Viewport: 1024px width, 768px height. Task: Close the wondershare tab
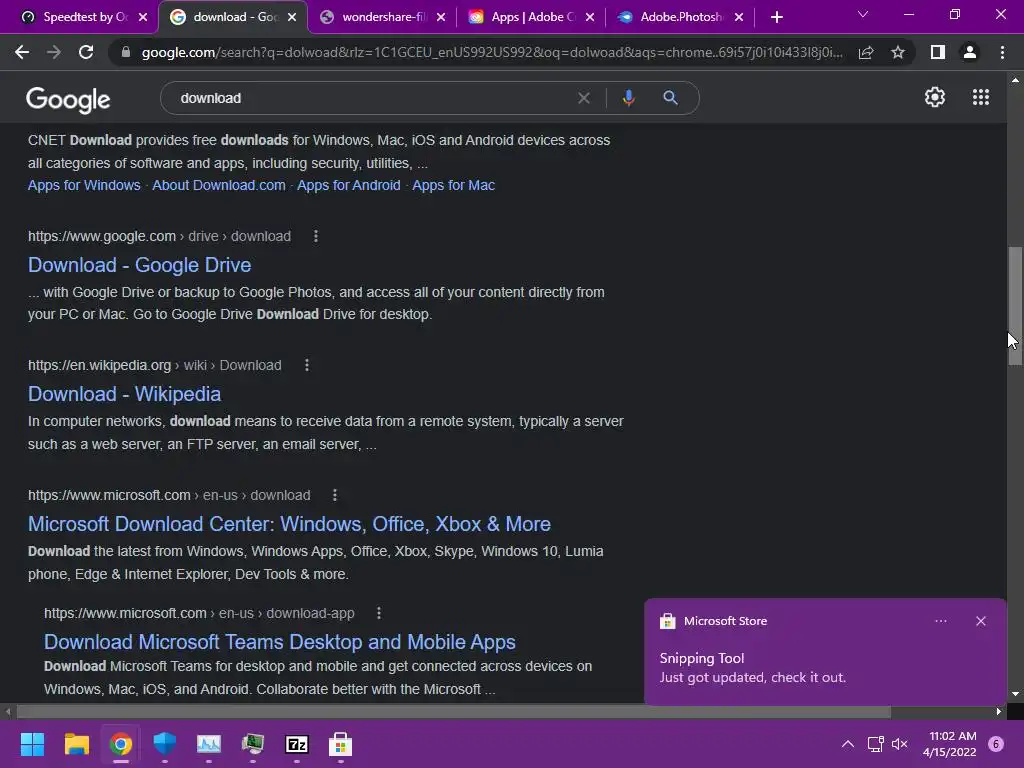coord(441,17)
